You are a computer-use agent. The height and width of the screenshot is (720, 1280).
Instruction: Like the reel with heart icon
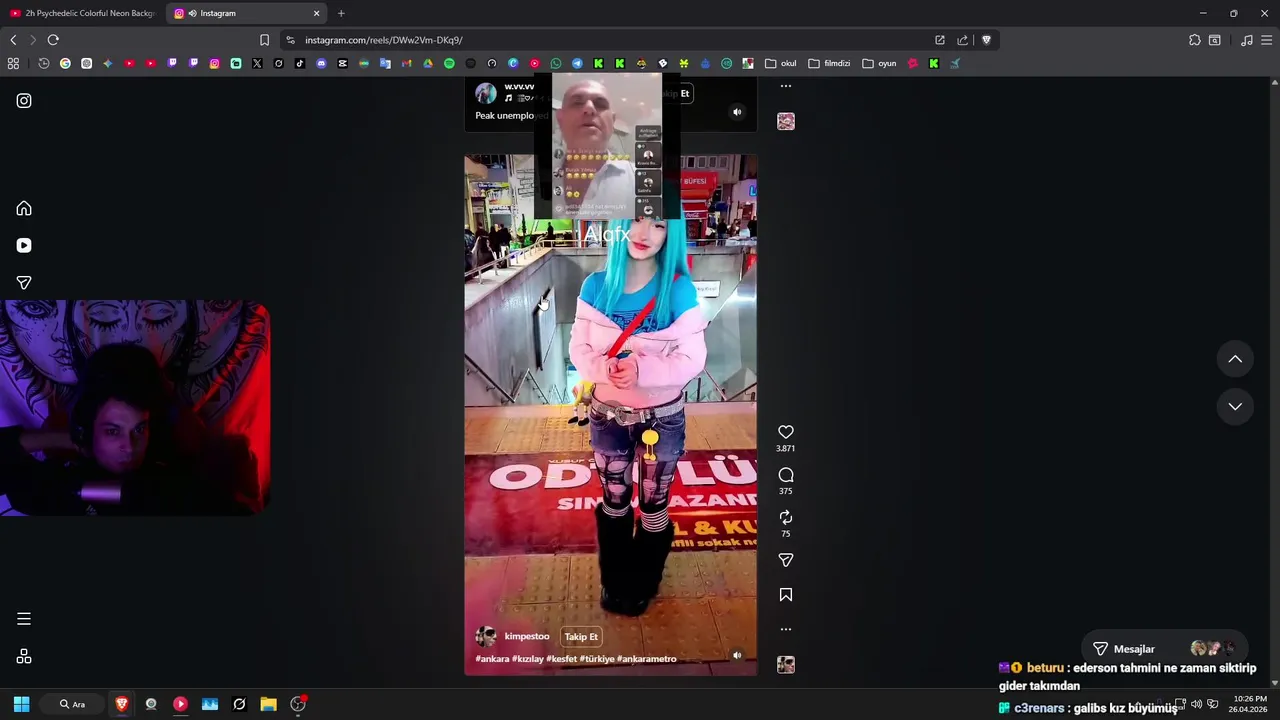pos(786,432)
